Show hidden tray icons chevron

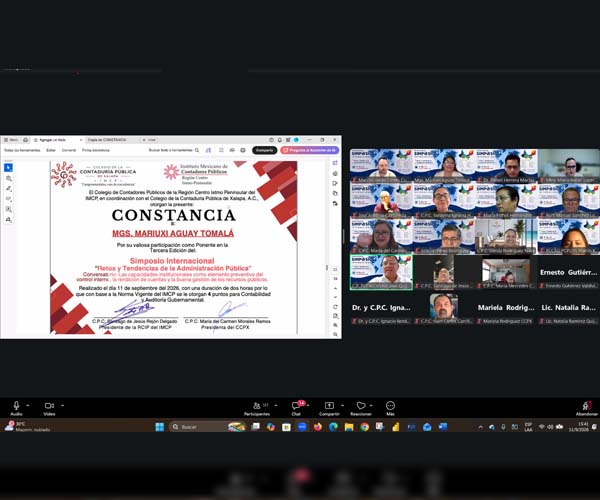(x=481, y=427)
